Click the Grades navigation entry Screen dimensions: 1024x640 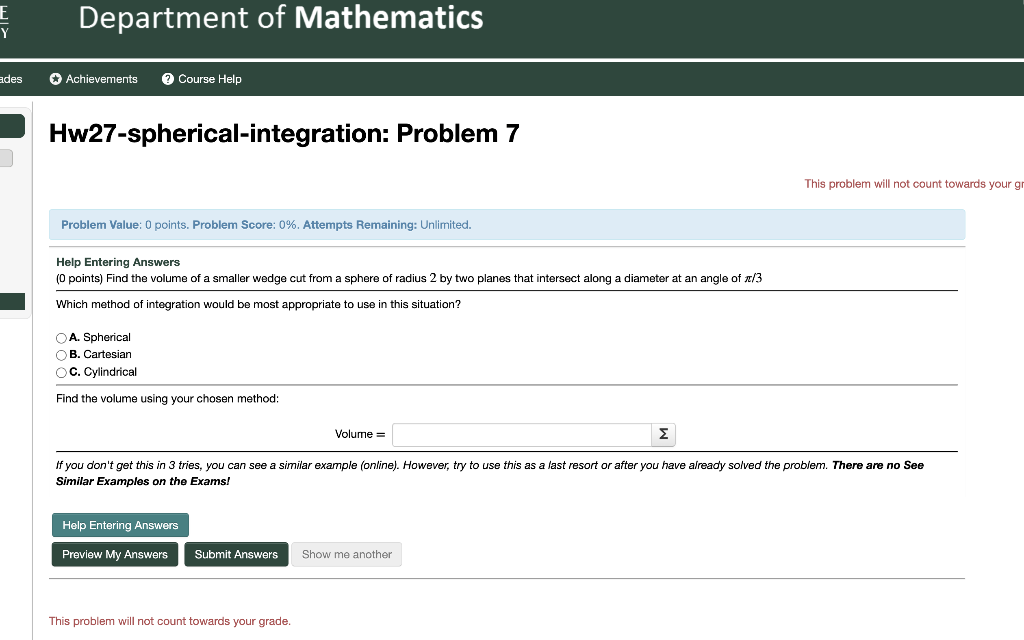8,79
